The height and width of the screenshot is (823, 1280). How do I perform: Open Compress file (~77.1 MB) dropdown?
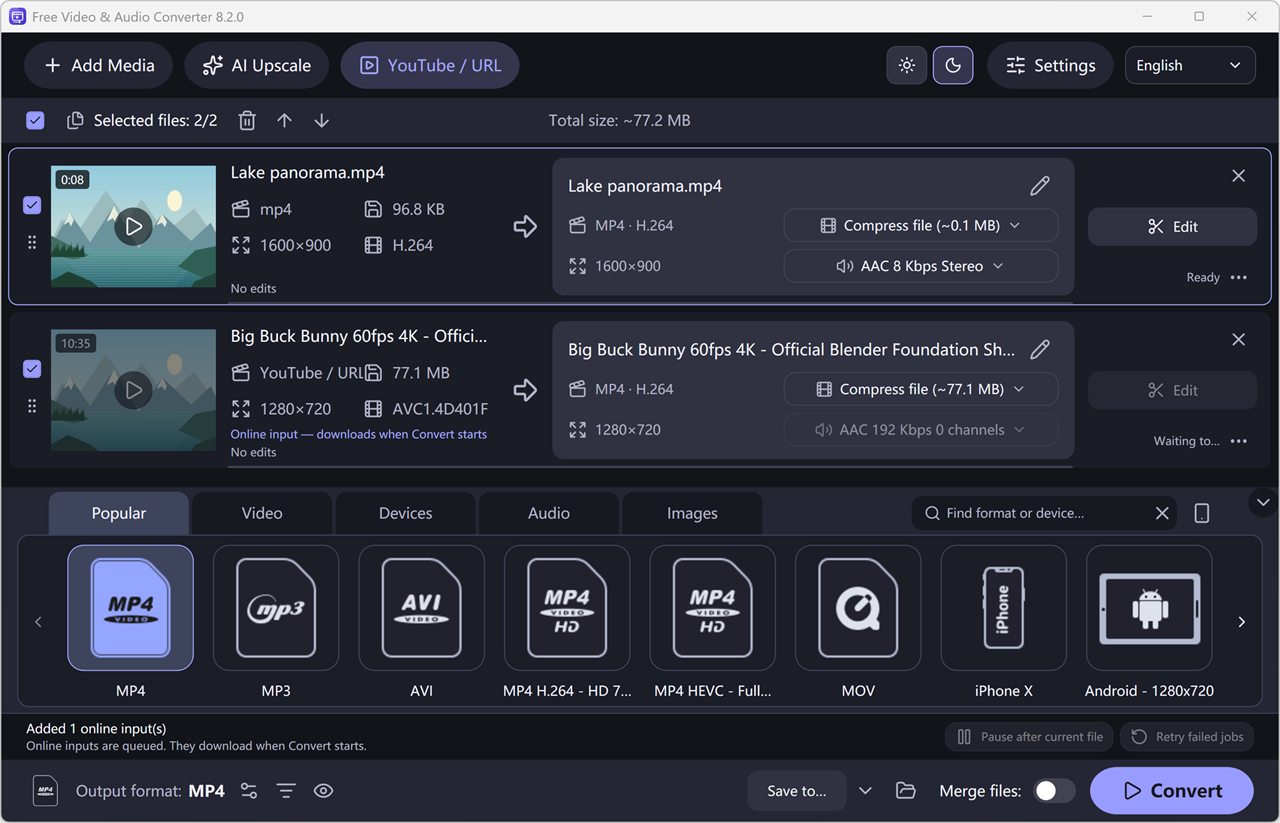tap(920, 389)
